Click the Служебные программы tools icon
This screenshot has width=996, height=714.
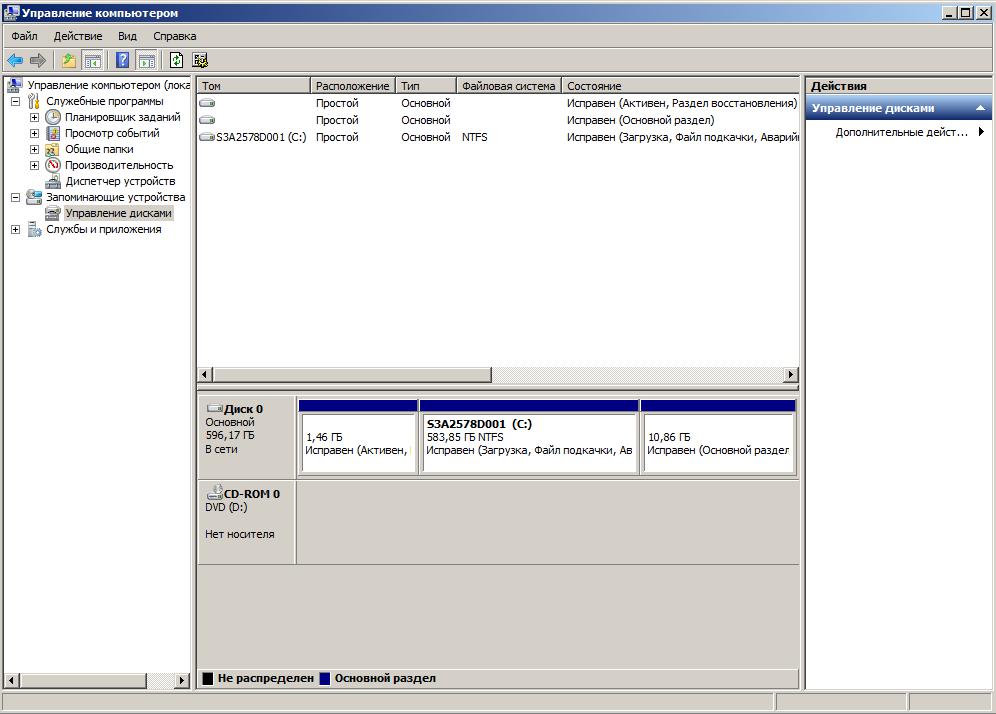[34, 101]
